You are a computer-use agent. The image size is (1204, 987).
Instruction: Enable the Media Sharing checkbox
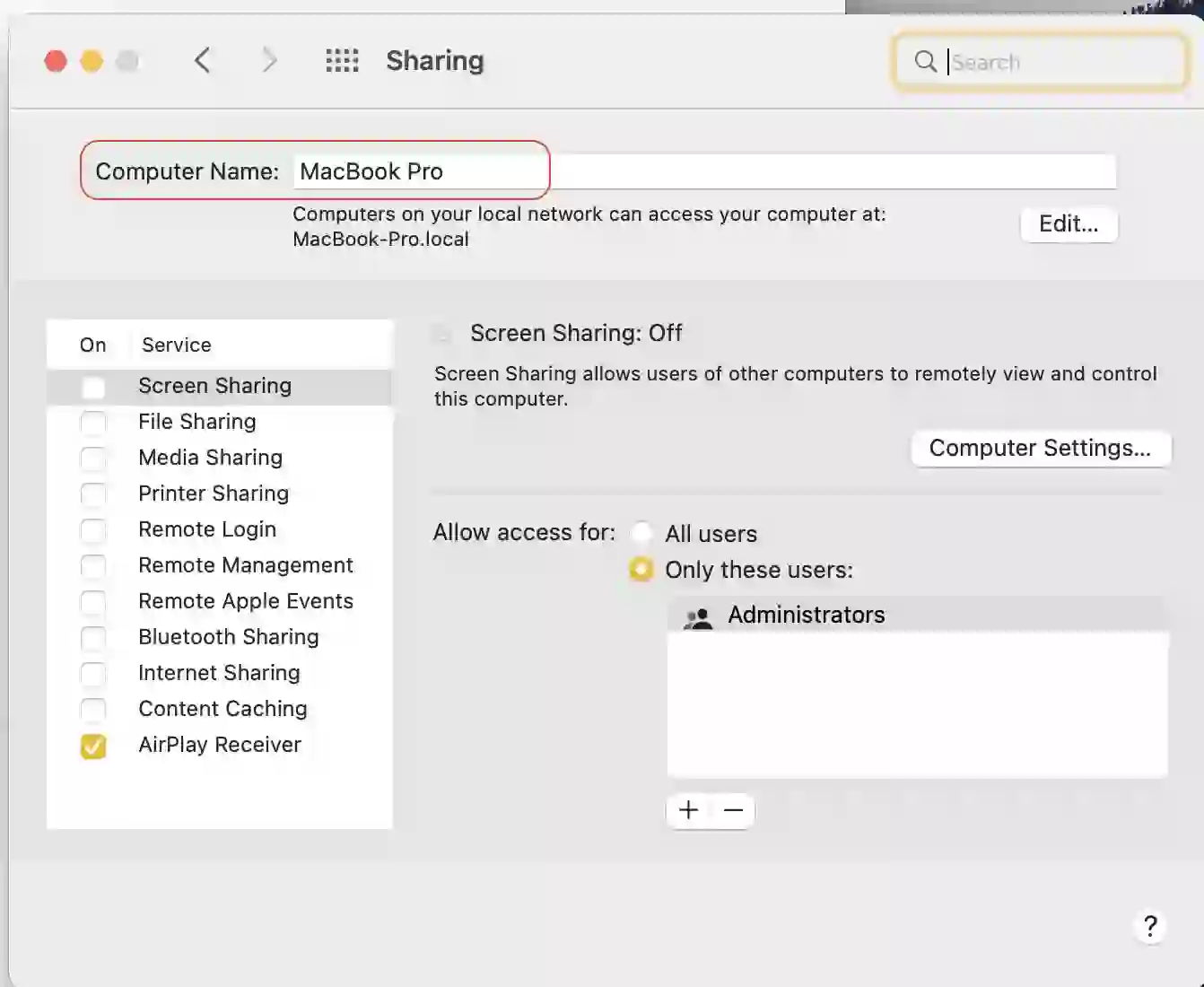point(93,459)
